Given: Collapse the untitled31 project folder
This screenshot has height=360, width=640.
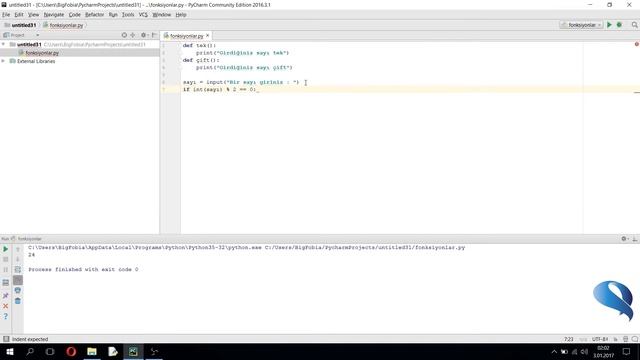Looking at the screenshot, I should (x=4, y=44).
